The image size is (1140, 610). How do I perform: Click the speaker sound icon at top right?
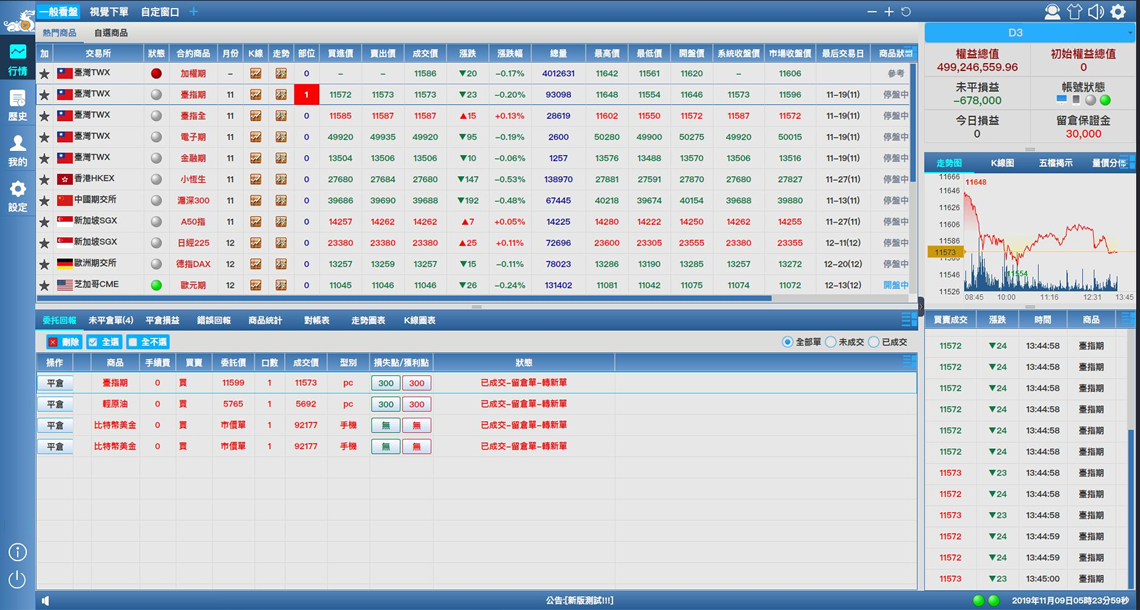pyautogui.click(x=1096, y=12)
